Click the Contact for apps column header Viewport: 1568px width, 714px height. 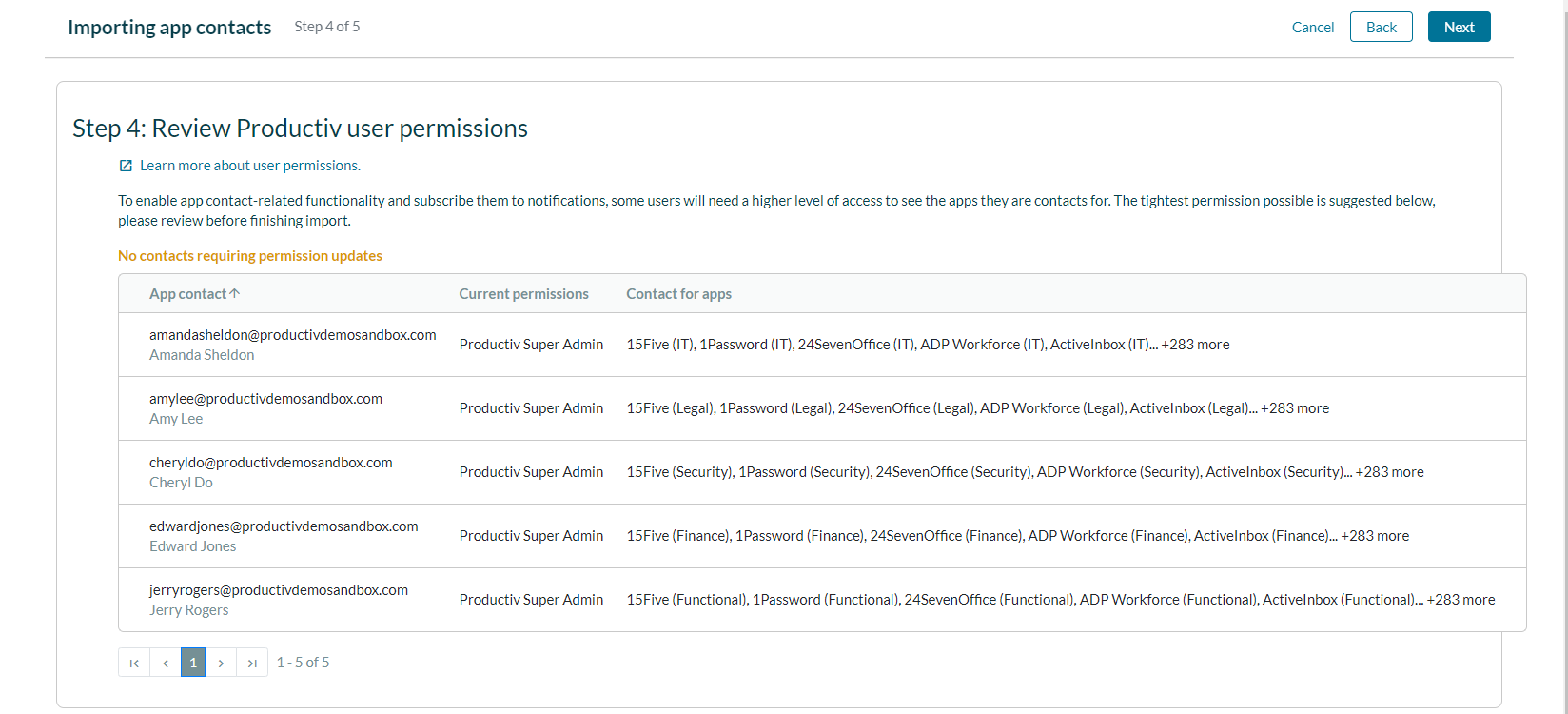(x=678, y=294)
